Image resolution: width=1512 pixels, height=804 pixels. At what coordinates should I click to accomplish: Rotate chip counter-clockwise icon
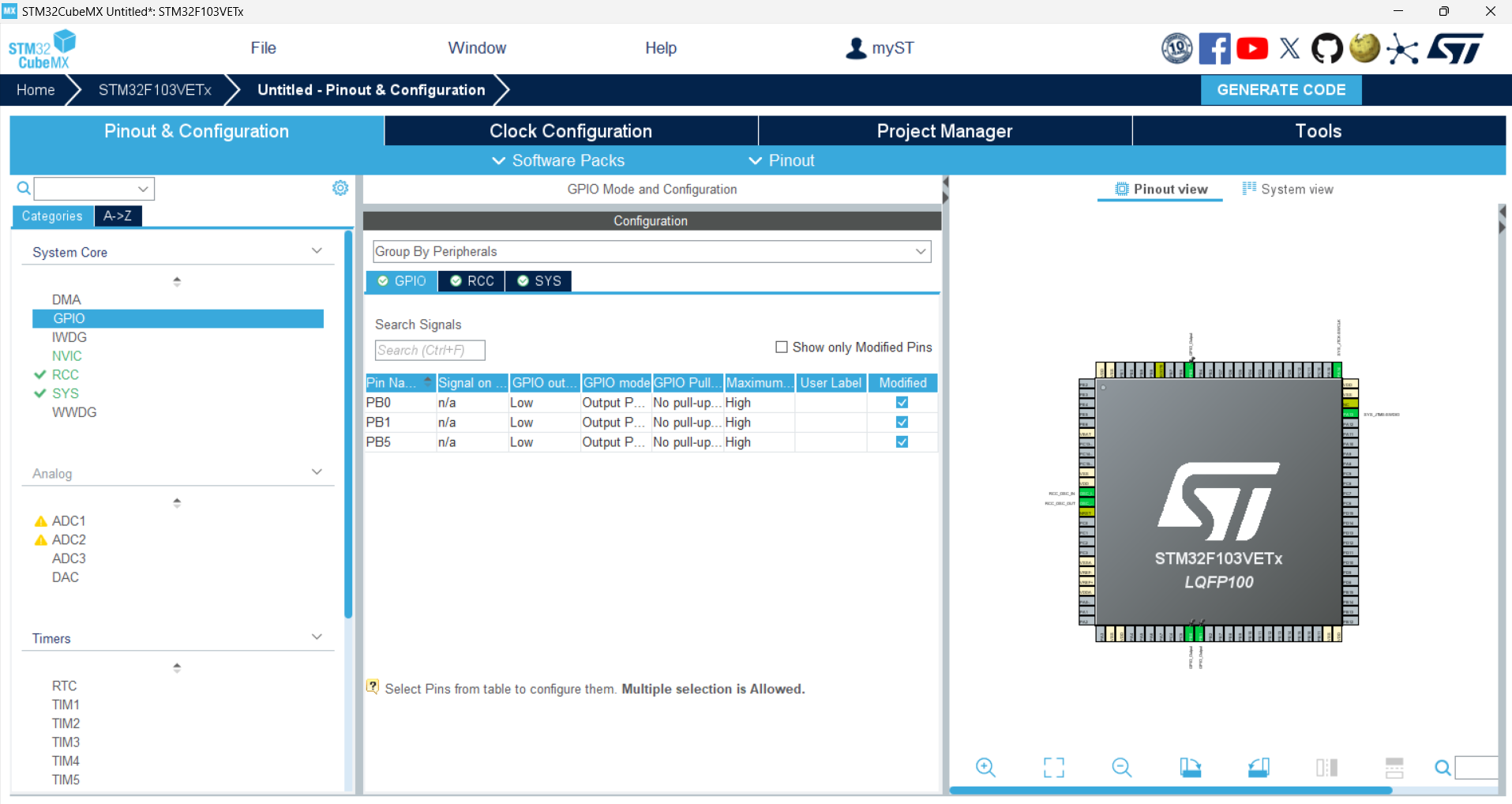(x=1259, y=767)
